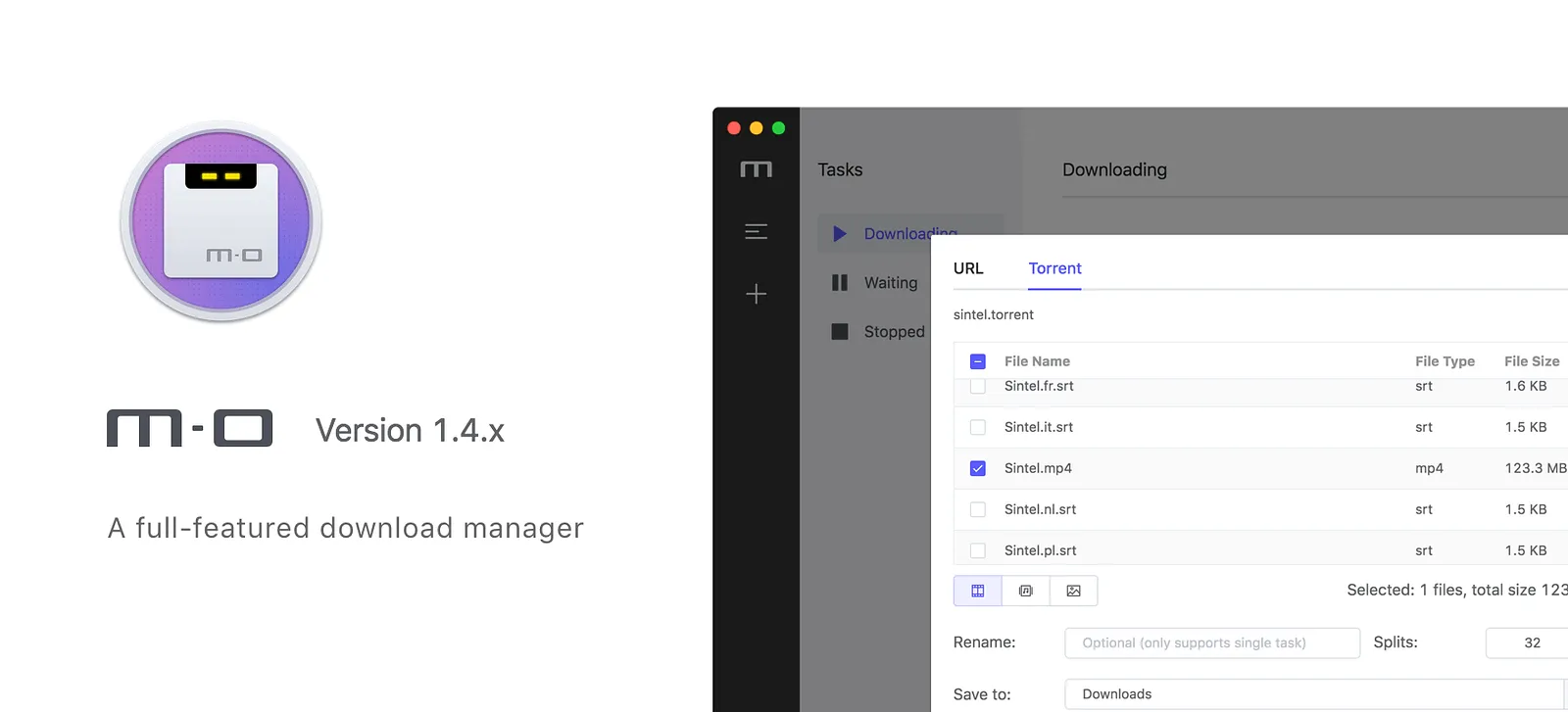Image resolution: width=1568 pixels, height=712 pixels.
Task: Check the Sintel.nl.srt file checkbox
Action: pyautogui.click(x=978, y=509)
